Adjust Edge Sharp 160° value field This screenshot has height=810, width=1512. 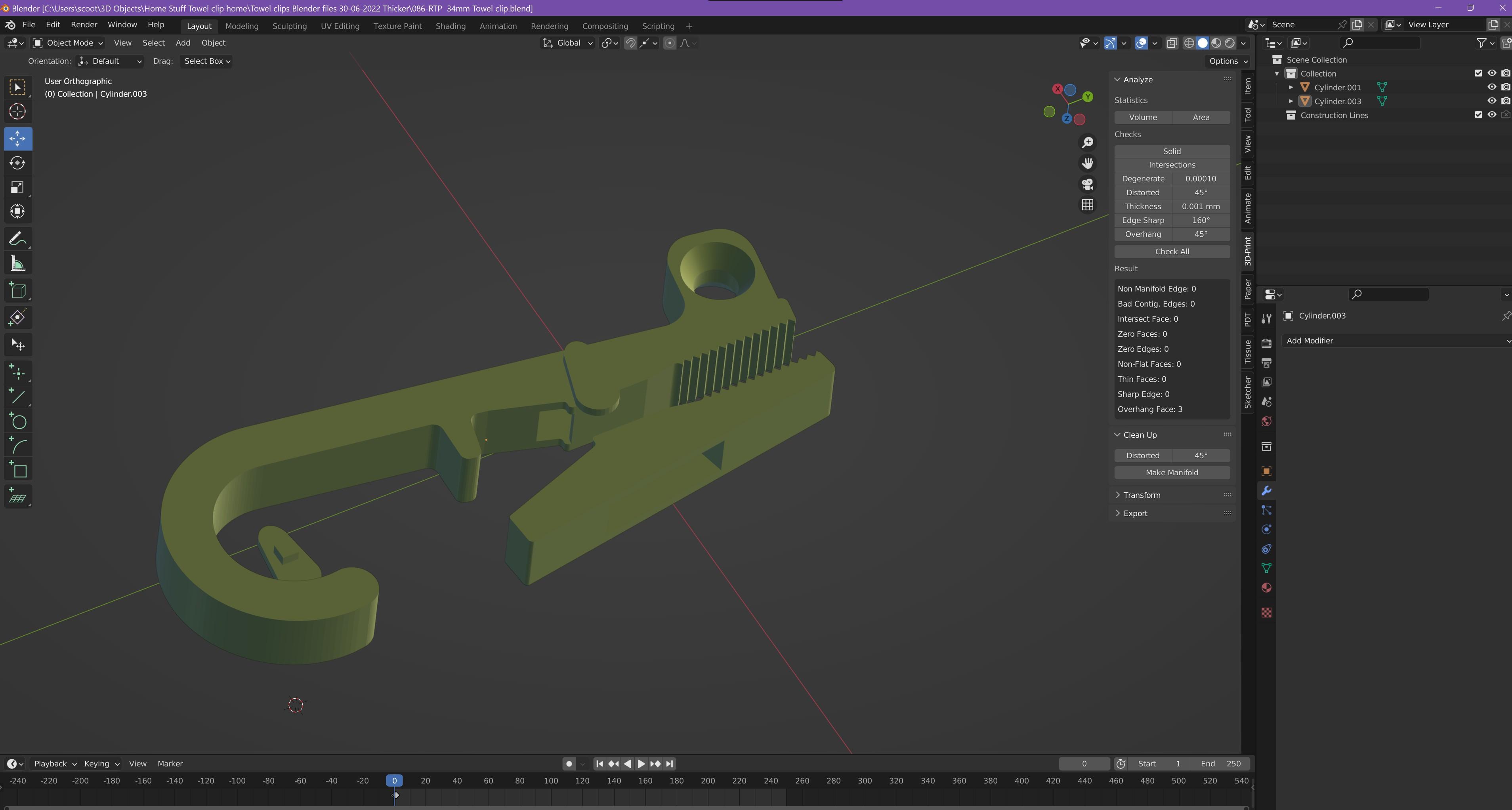[x=1201, y=220]
